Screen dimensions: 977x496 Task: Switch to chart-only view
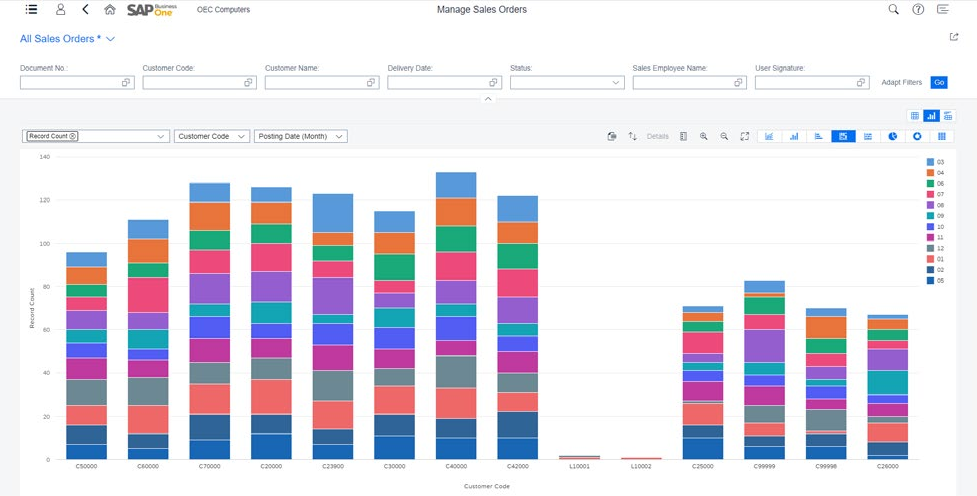pos(931,116)
